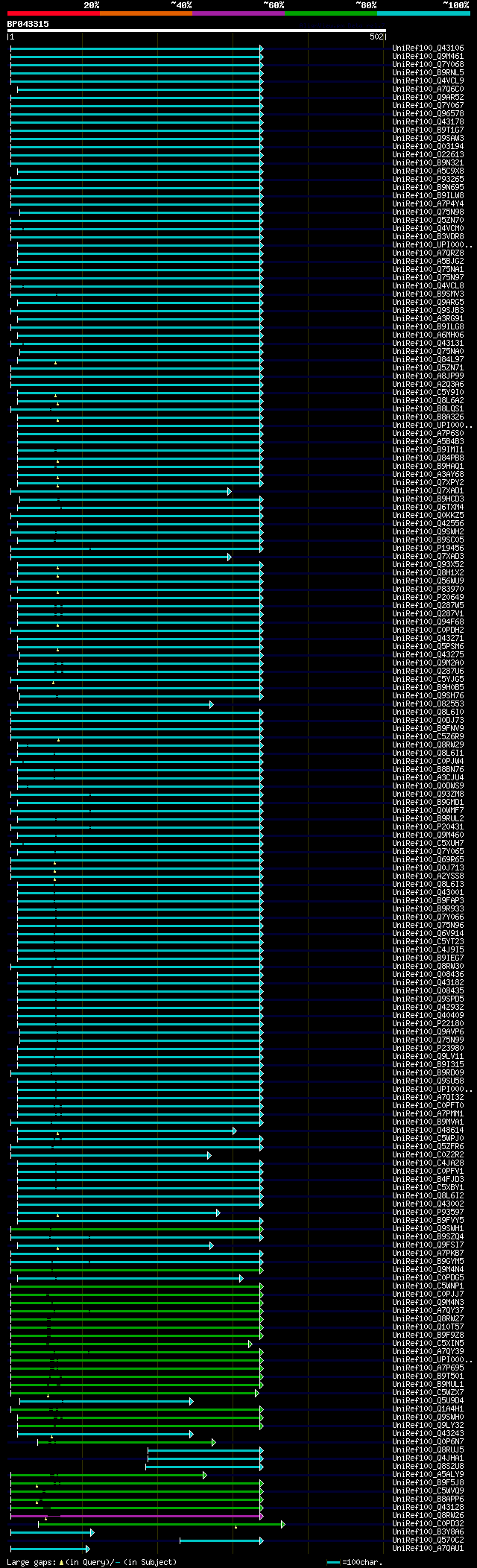Select hit label UniRef100_B3VDR8
The width and height of the screenshot is (477, 1568).
click(428, 237)
